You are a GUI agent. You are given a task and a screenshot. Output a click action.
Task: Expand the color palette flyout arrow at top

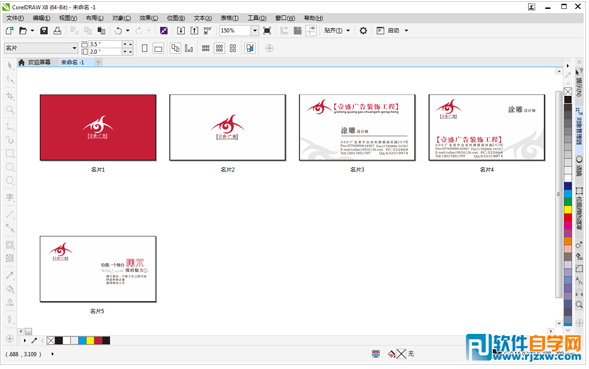coord(568,66)
